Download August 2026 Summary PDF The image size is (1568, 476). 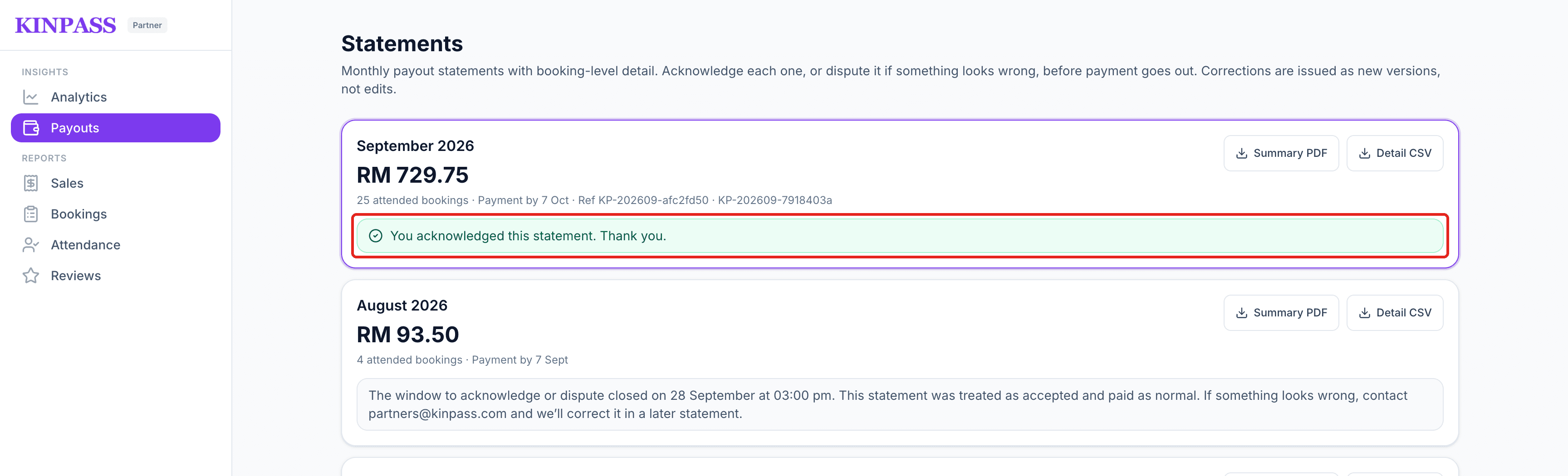coord(1281,313)
